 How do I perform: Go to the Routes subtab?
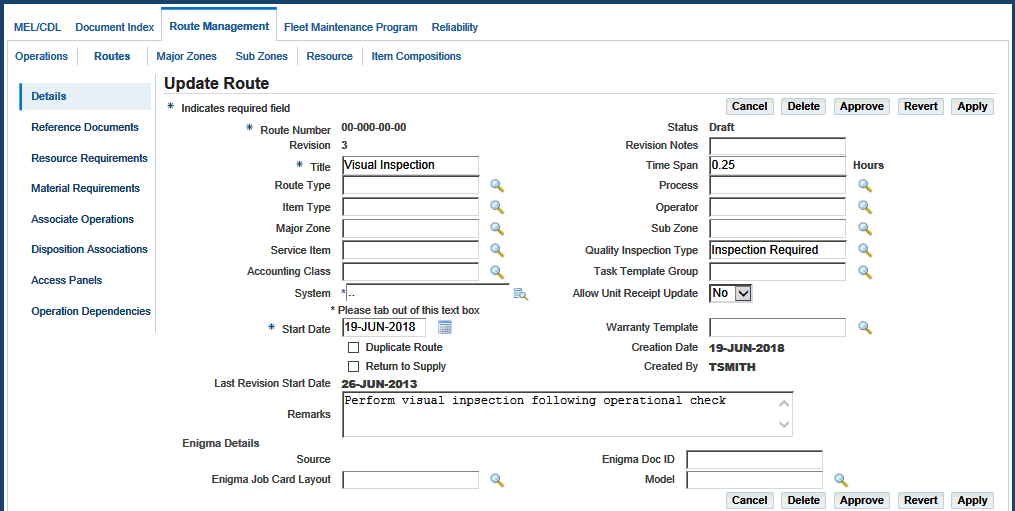112,56
